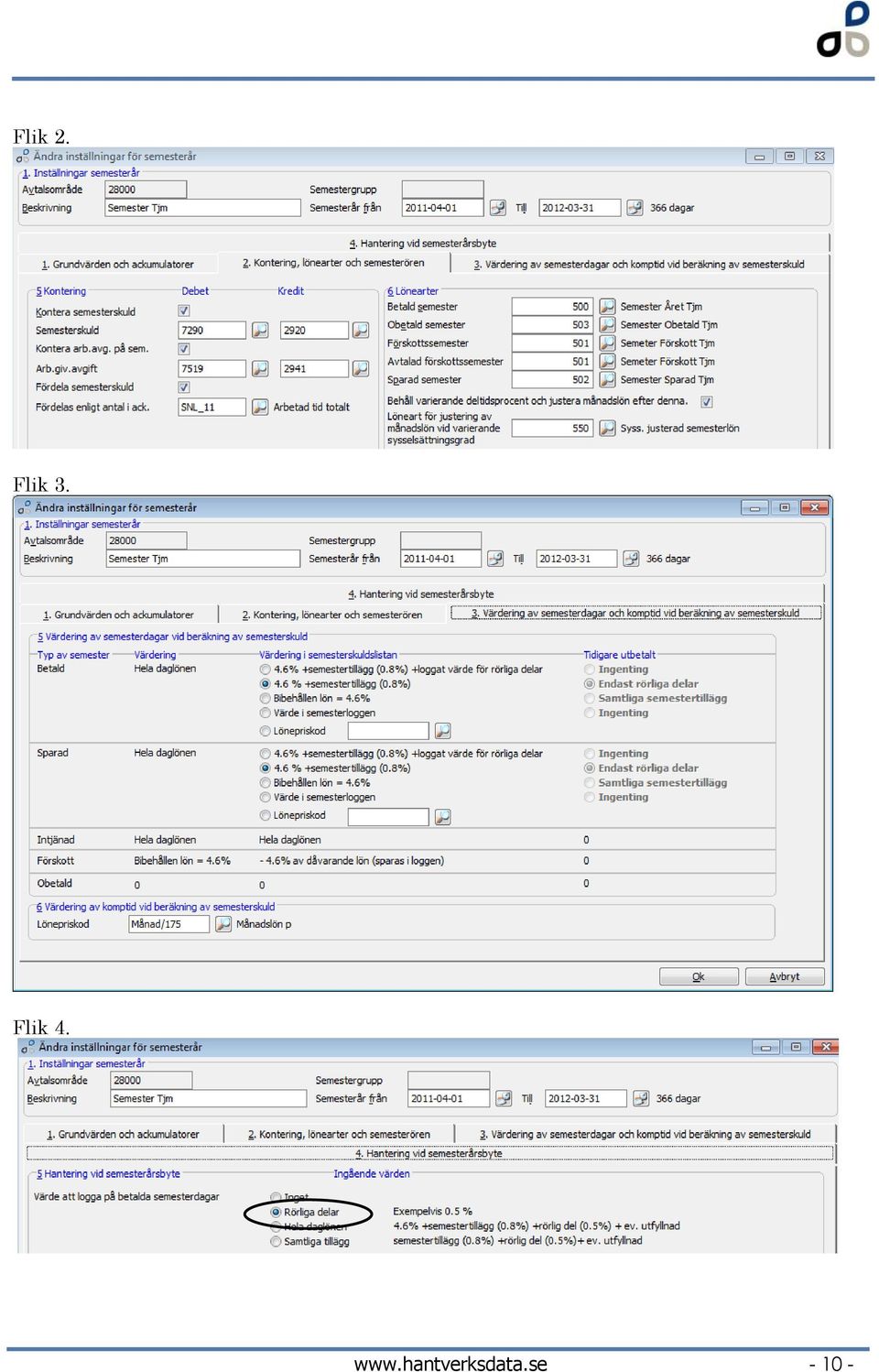Image resolution: width=879 pixels, height=1372 pixels.
Task: Toggle the Fördela semesterskuld checkbox
Action: [184, 387]
